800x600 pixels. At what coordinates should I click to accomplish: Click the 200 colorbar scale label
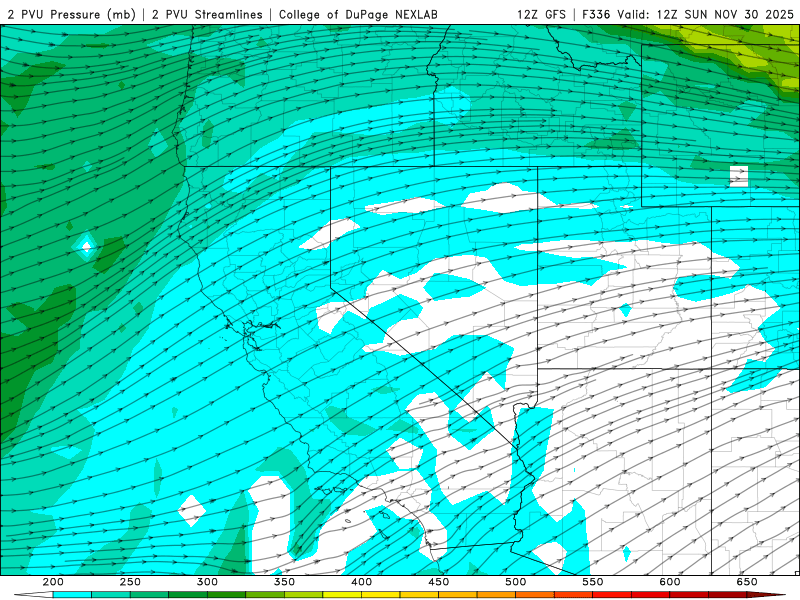point(53,582)
